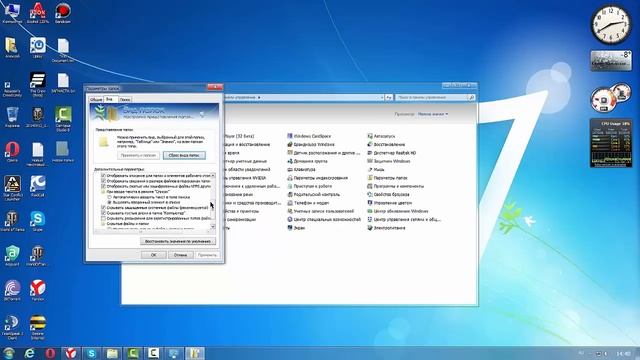Open Клавиатура settings item
The height and width of the screenshot is (360, 640).
pyautogui.click(x=301, y=169)
